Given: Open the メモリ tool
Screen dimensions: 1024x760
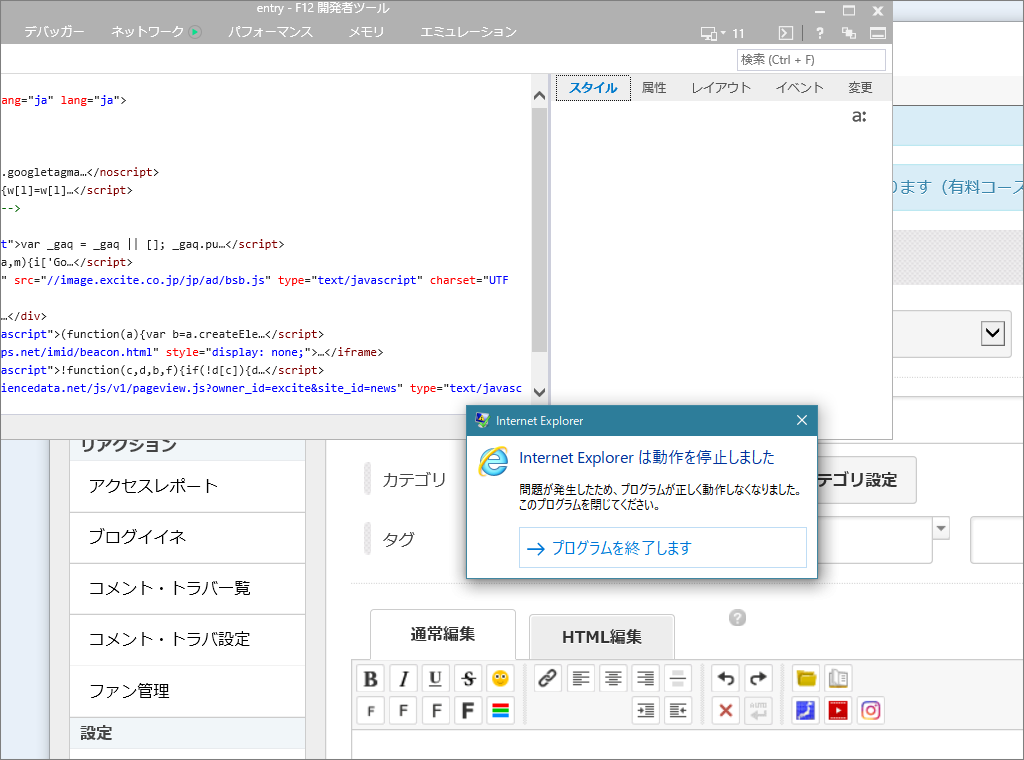Looking at the screenshot, I should [x=366, y=32].
